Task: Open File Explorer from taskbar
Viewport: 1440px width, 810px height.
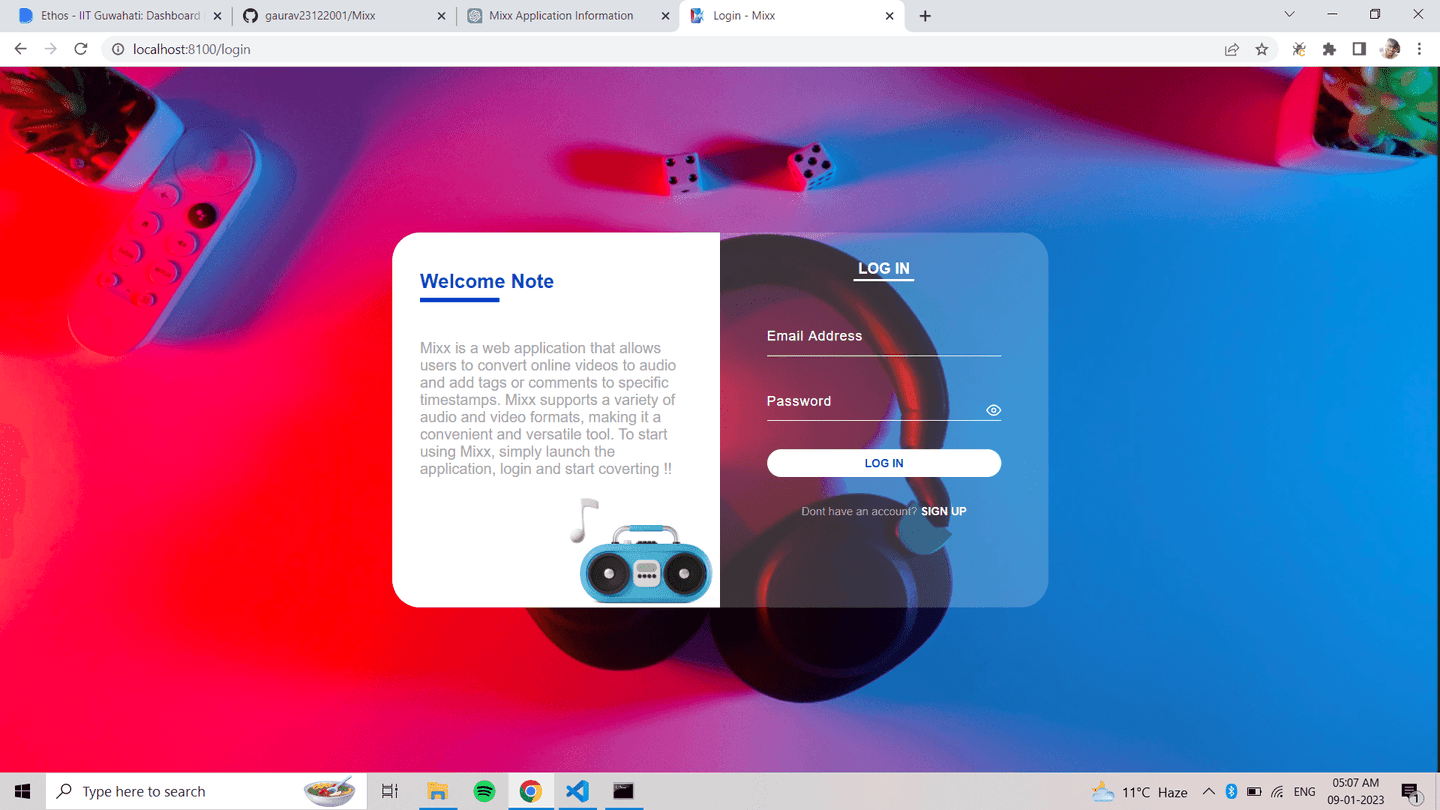Action: [x=437, y=791]
